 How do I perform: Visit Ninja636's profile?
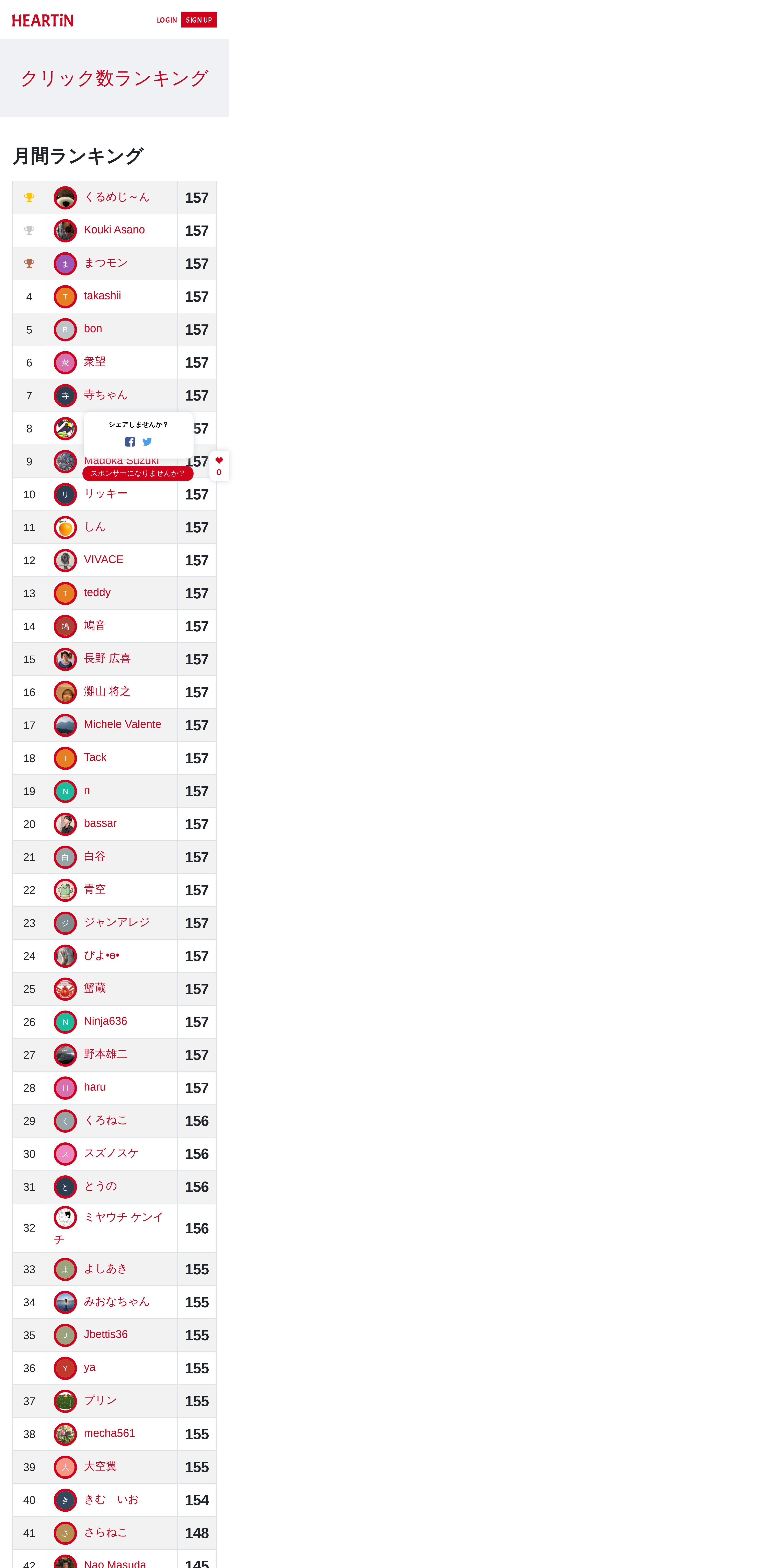105,1021
